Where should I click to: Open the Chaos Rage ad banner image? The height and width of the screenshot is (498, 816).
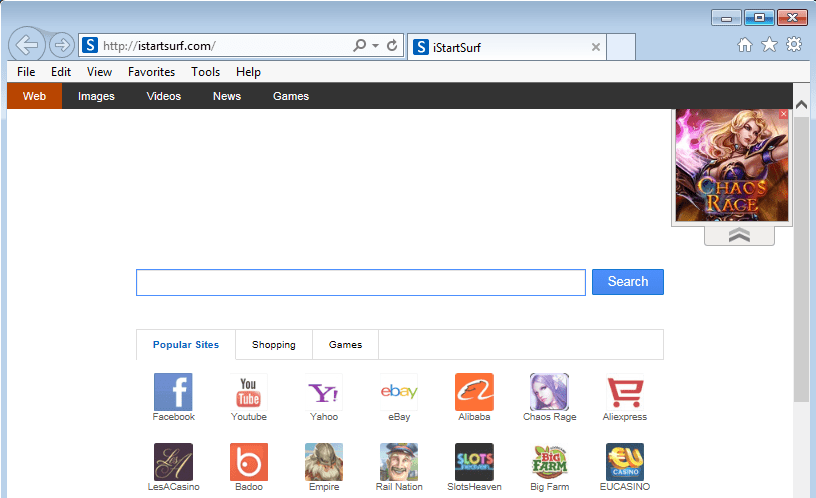click(x=732, y=165)
